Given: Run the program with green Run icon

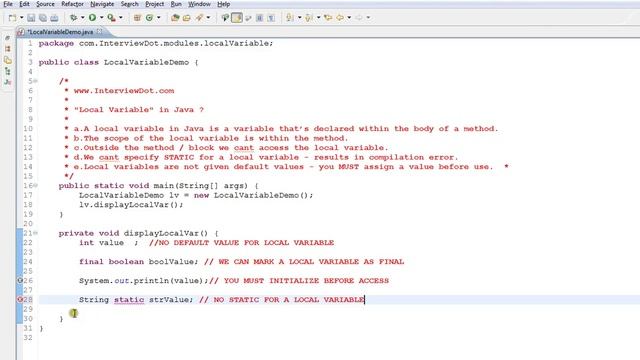Looking at the screenshot, I should [92, 18].
